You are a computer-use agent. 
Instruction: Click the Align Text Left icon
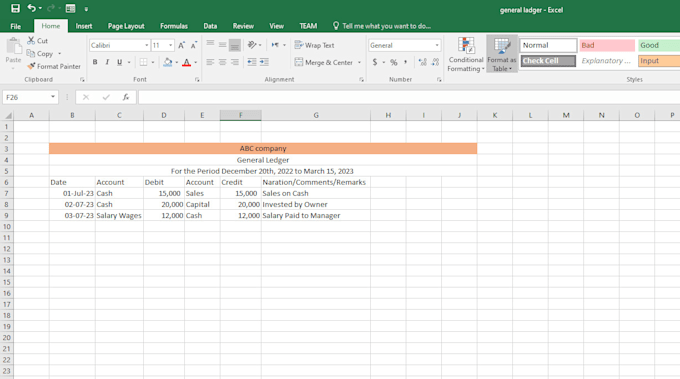(x=210, y=62)
